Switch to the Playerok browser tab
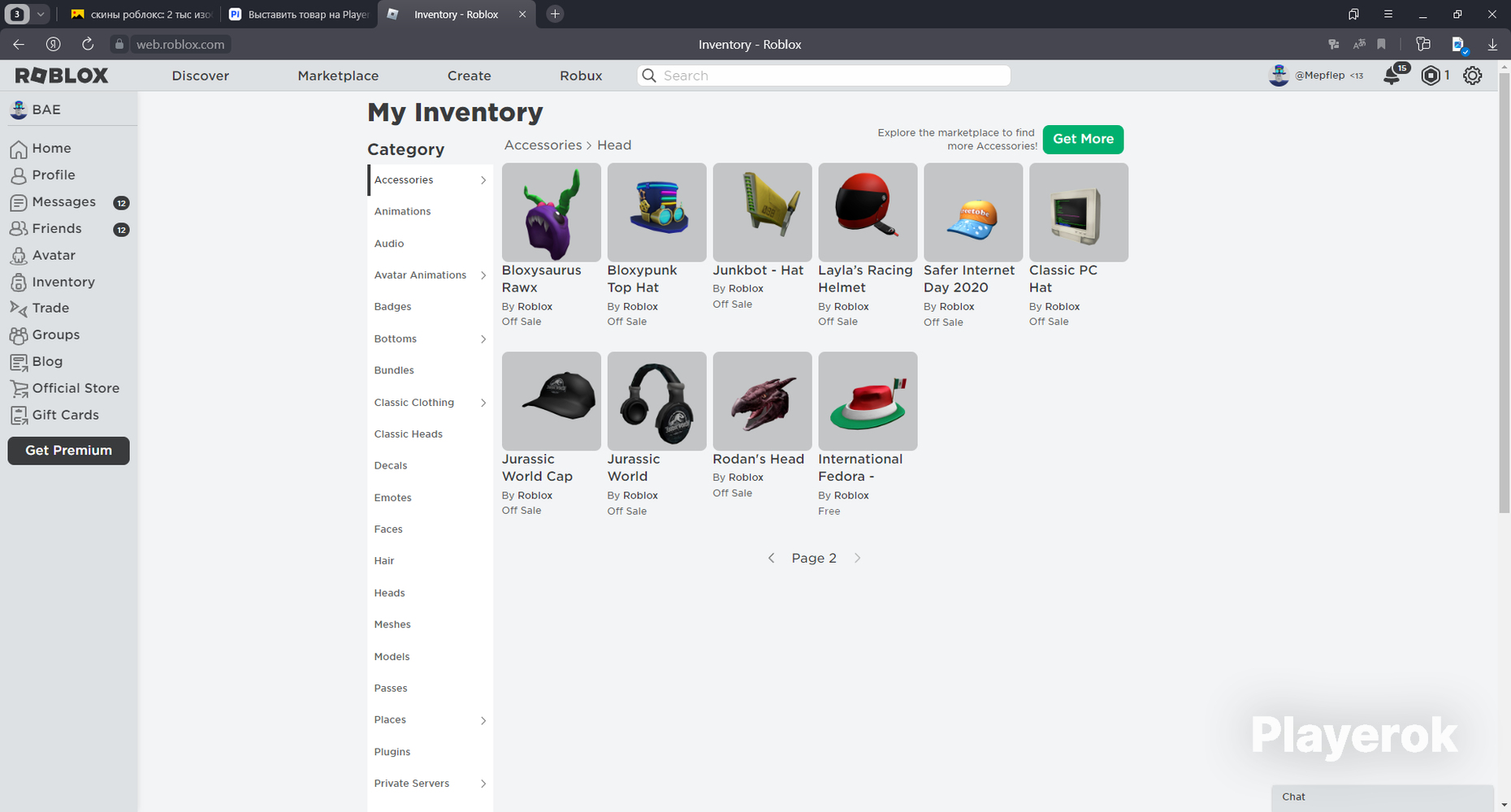1511x812 pixels. tap(299, 14)
